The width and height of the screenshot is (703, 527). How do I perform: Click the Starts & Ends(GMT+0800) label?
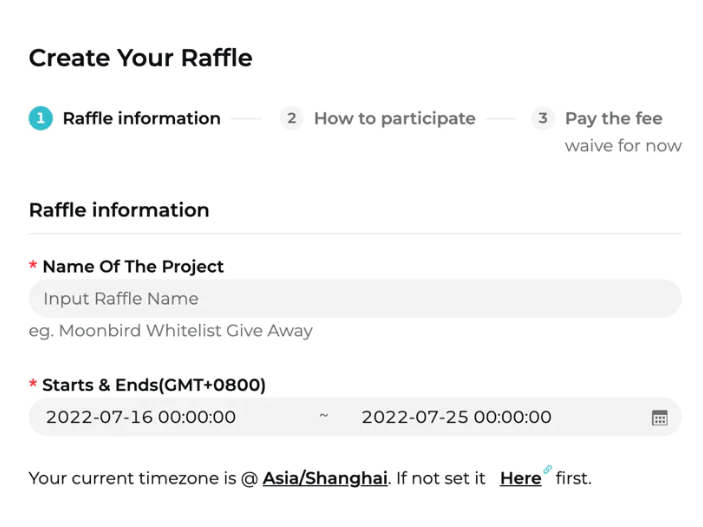point(154,385)
